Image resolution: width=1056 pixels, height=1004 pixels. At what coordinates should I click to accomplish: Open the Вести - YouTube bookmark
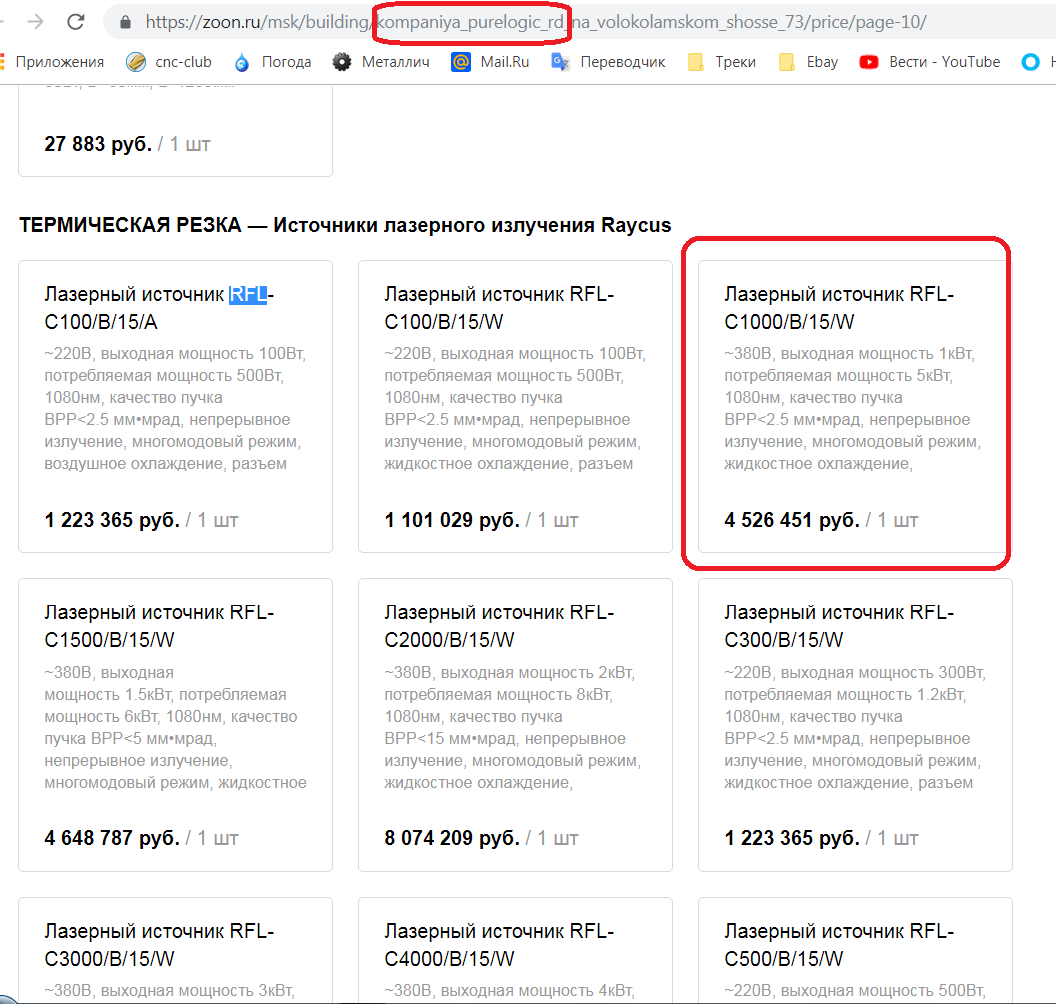929,62
